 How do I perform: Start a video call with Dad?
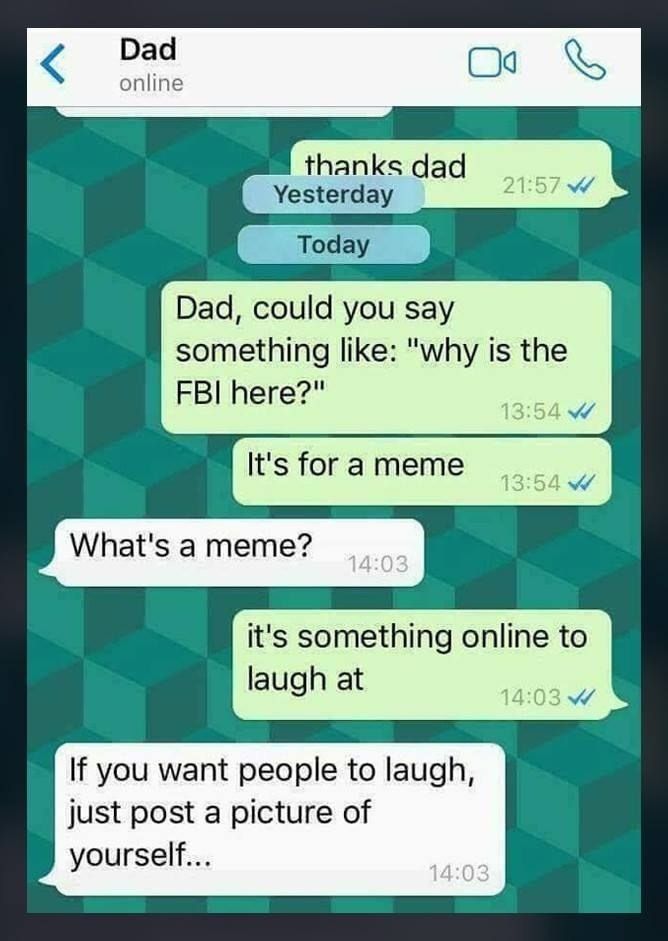492,62
